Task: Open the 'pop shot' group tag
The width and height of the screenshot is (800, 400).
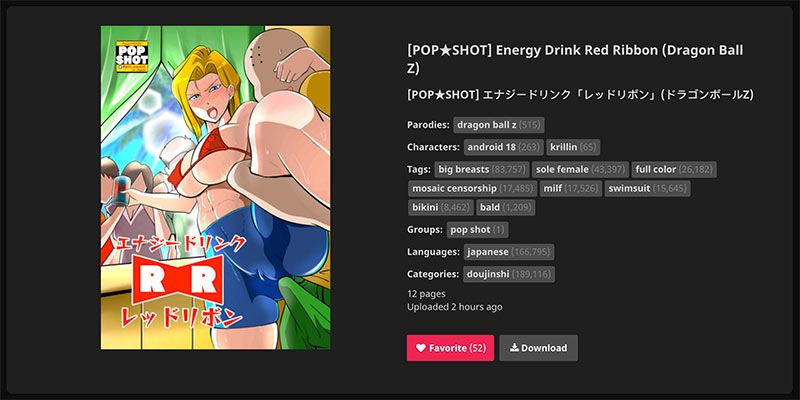Action: pos(478,230)
